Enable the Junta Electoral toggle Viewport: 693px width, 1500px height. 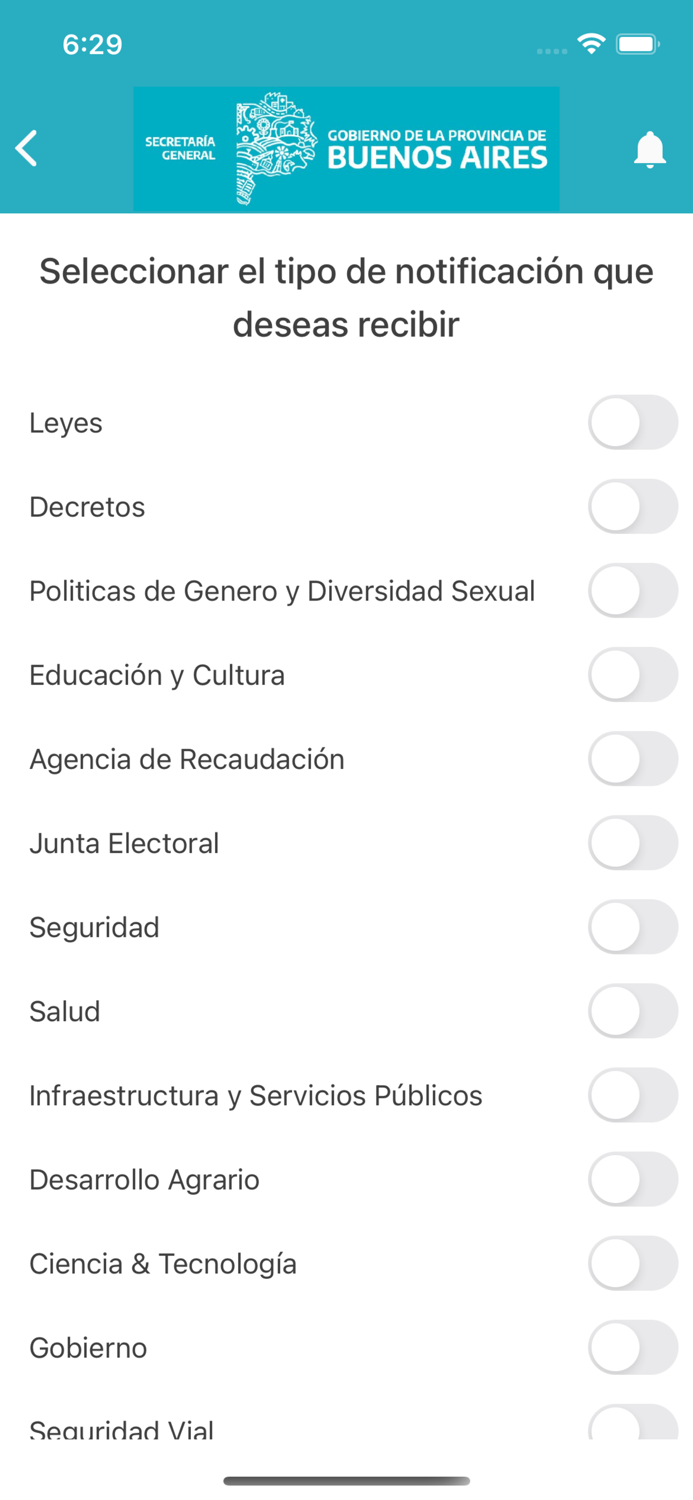pyautogui.click(x=633, y=843)
